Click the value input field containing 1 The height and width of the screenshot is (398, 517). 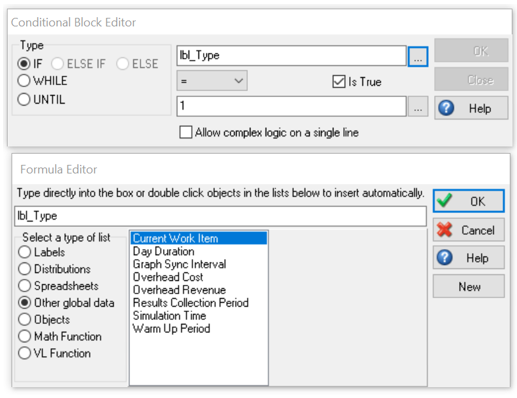tap(291, 106)
